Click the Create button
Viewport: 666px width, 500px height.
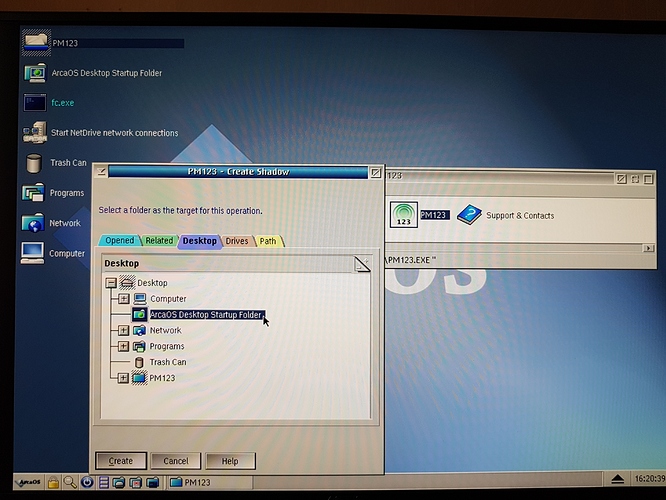tap(121, 461)
